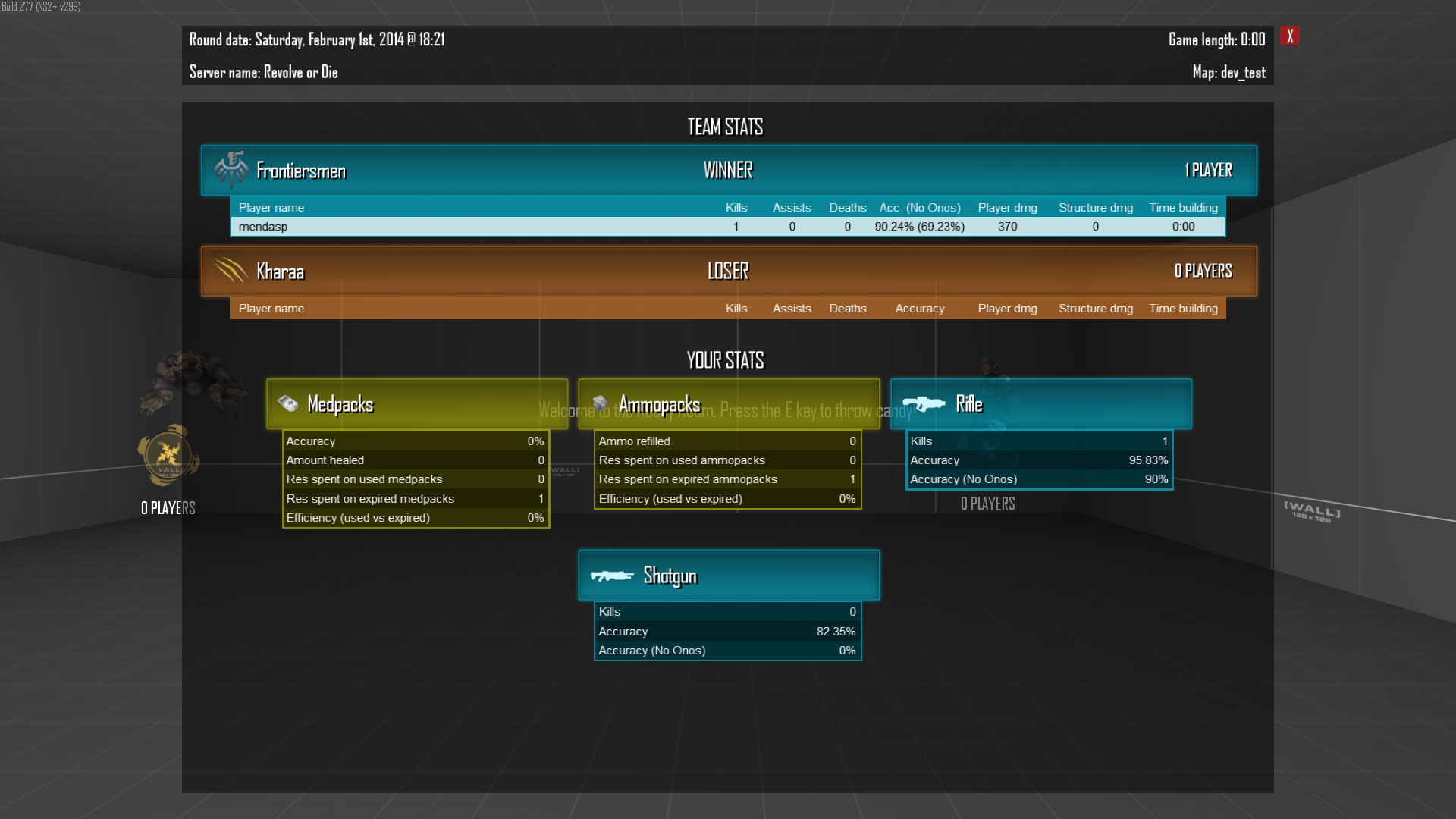
Task: Click the Shotgun Kills row
Action: (727, 612)
